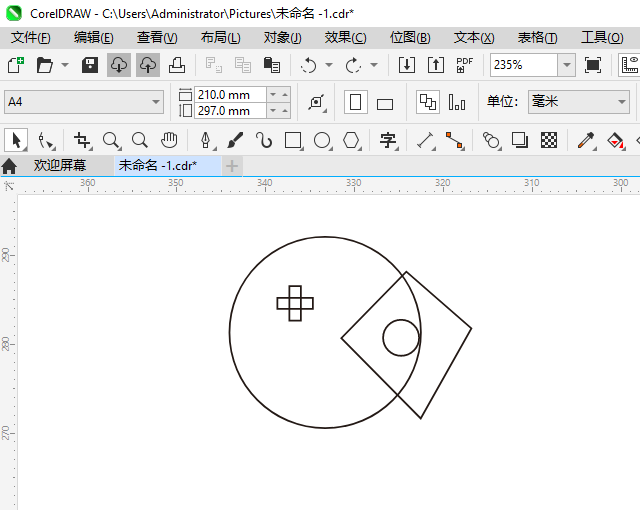The image size is (640, 510).
Task: Expand the Undo history dropdown arrow
Action: tap(329, 65)
